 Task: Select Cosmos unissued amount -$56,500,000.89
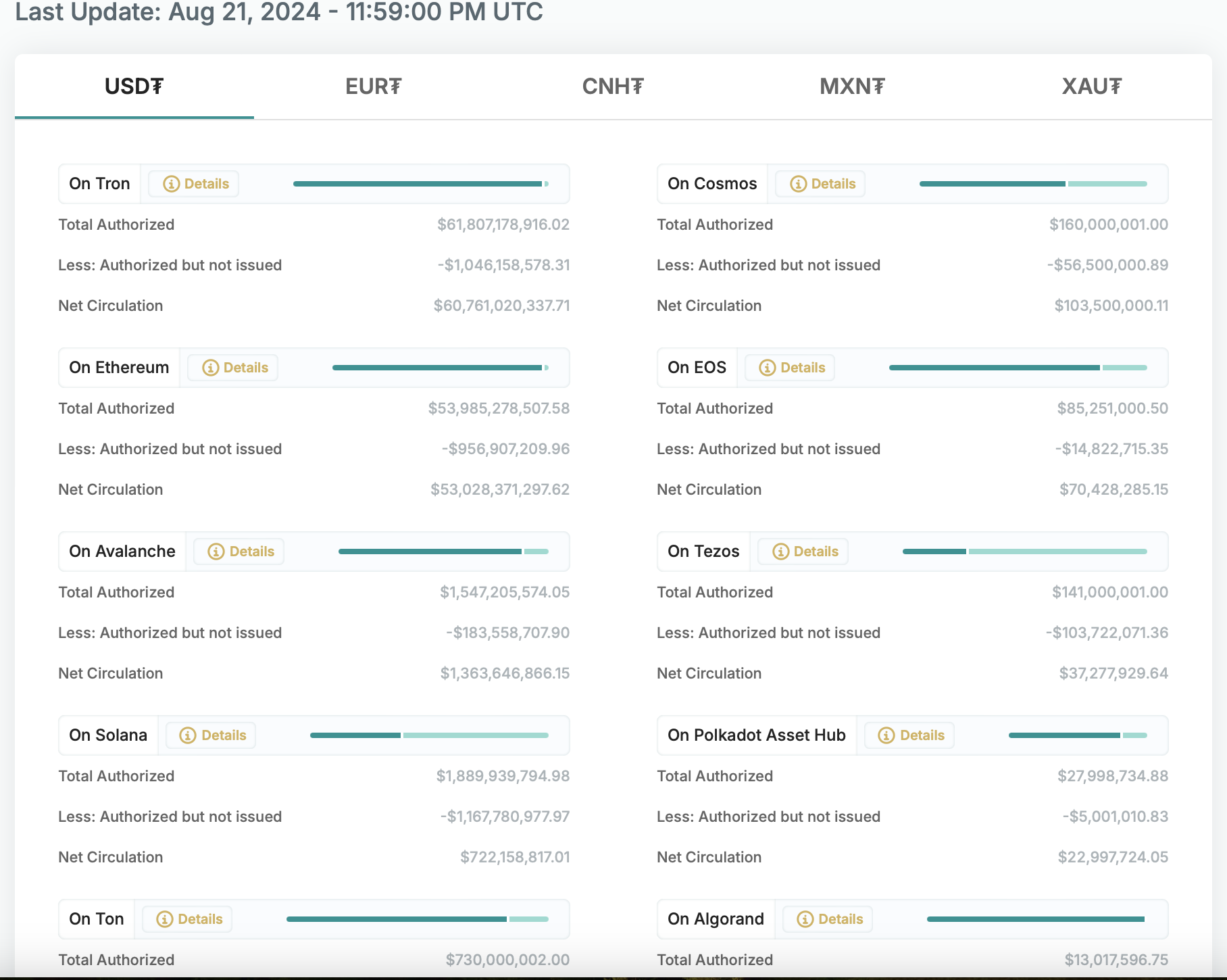tap(1108, 265)
